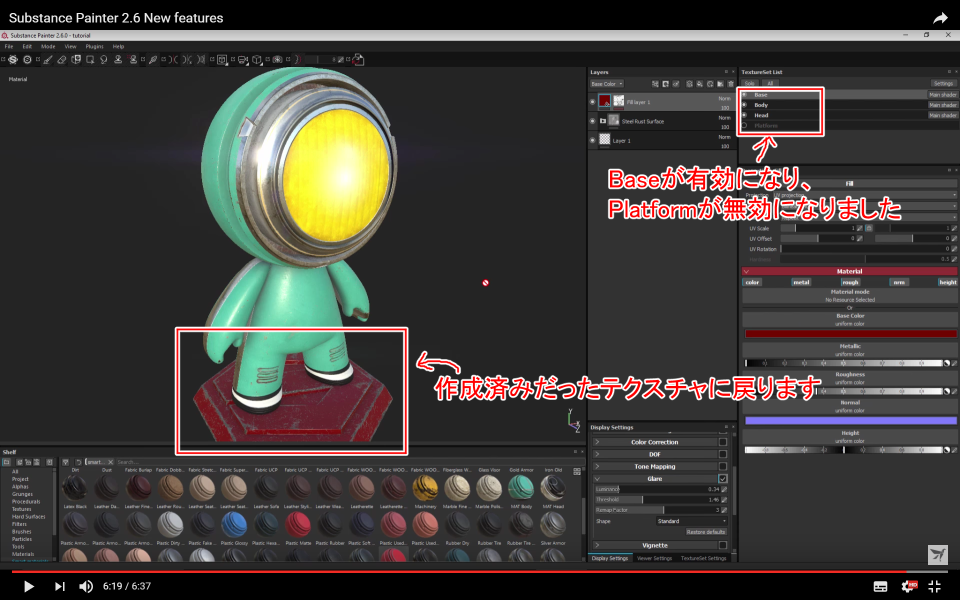Enable Platform texture set radio
Viewport: 960px width, 600px height.
744,126
